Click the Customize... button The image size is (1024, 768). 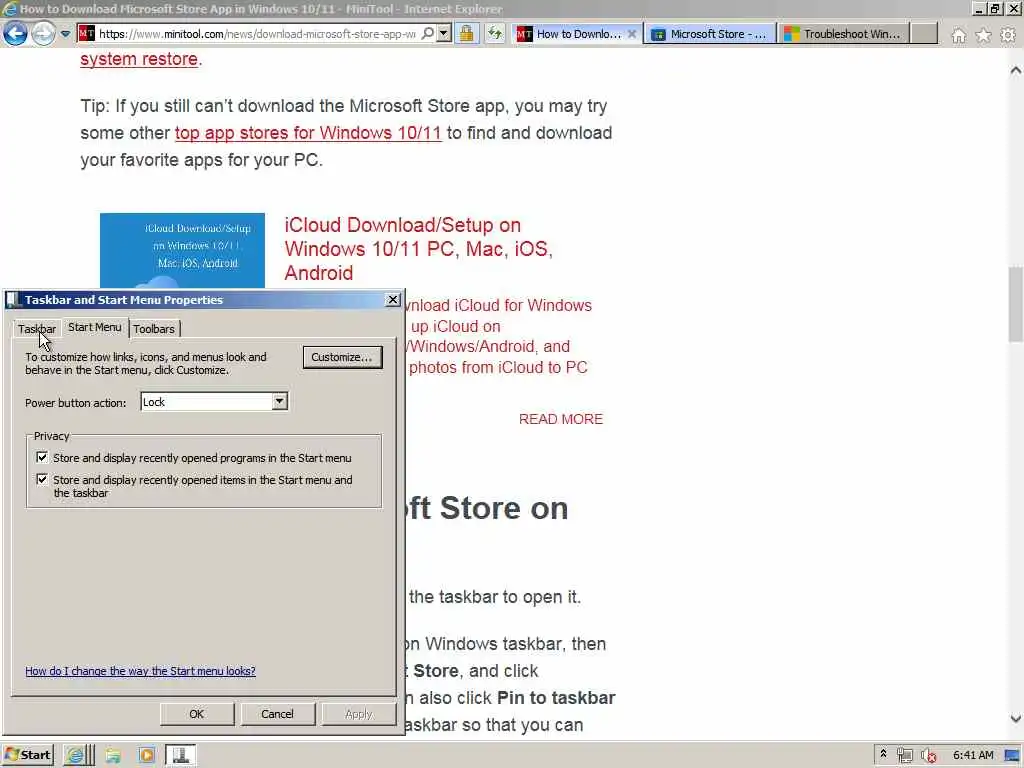click(342, 357)
